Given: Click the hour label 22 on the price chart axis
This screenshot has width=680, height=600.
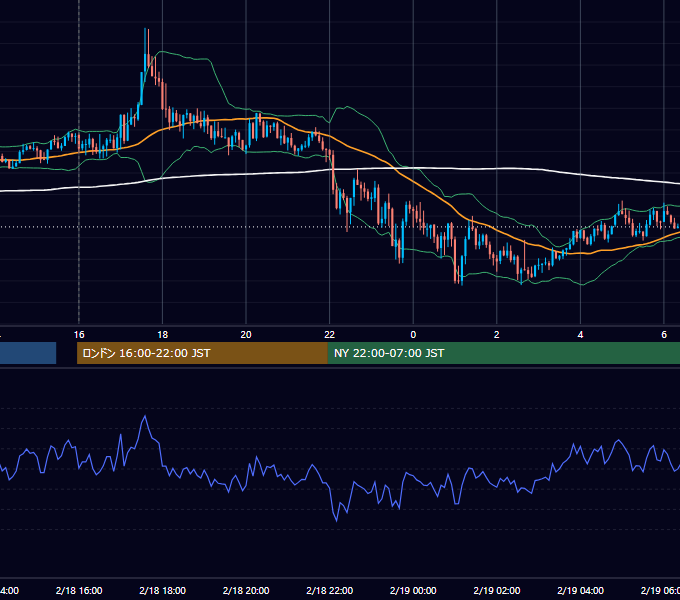Looking at the screenshot, I should [x=330, y=335].
